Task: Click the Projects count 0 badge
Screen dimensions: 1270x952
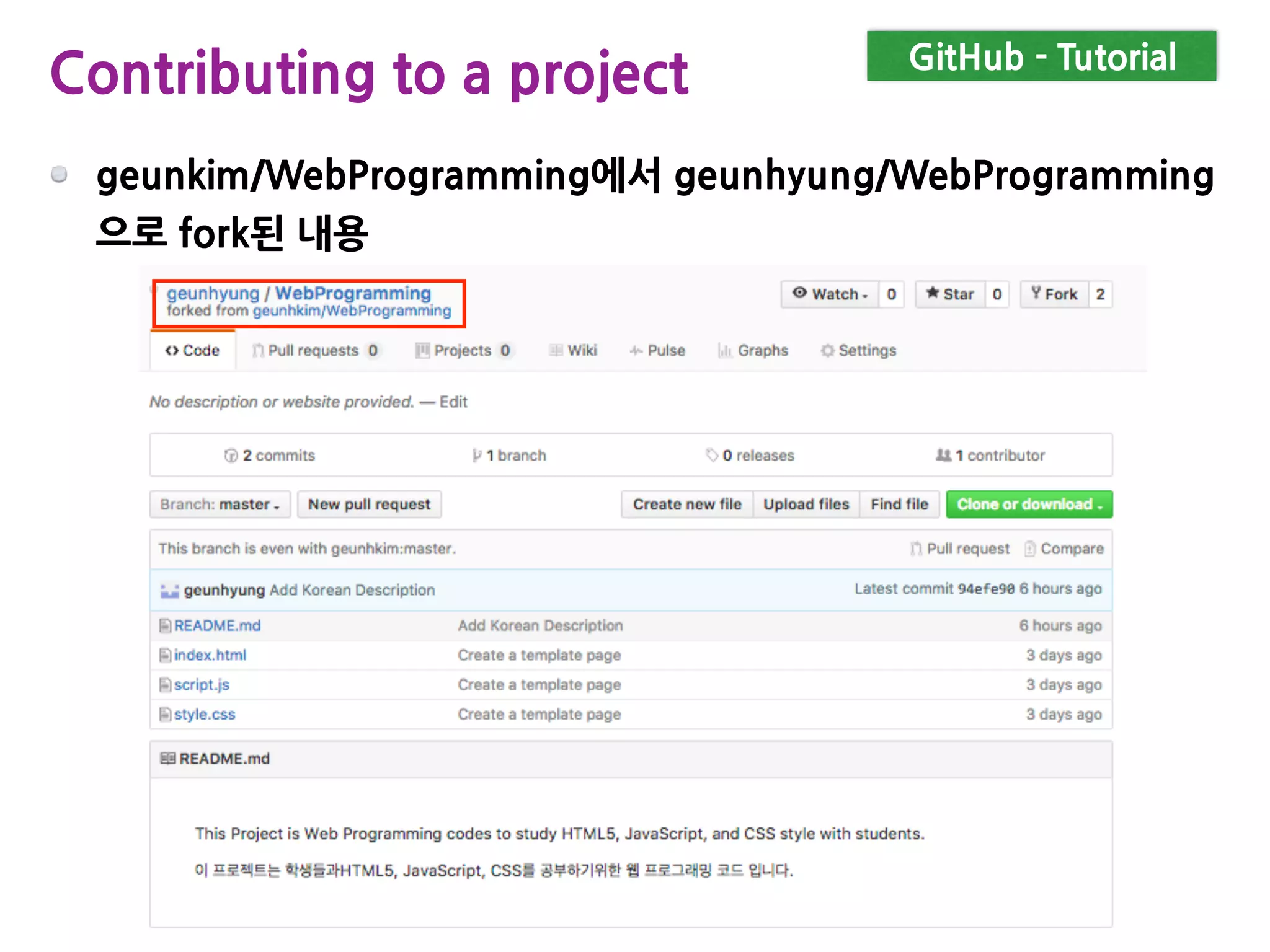Action: 505,350
